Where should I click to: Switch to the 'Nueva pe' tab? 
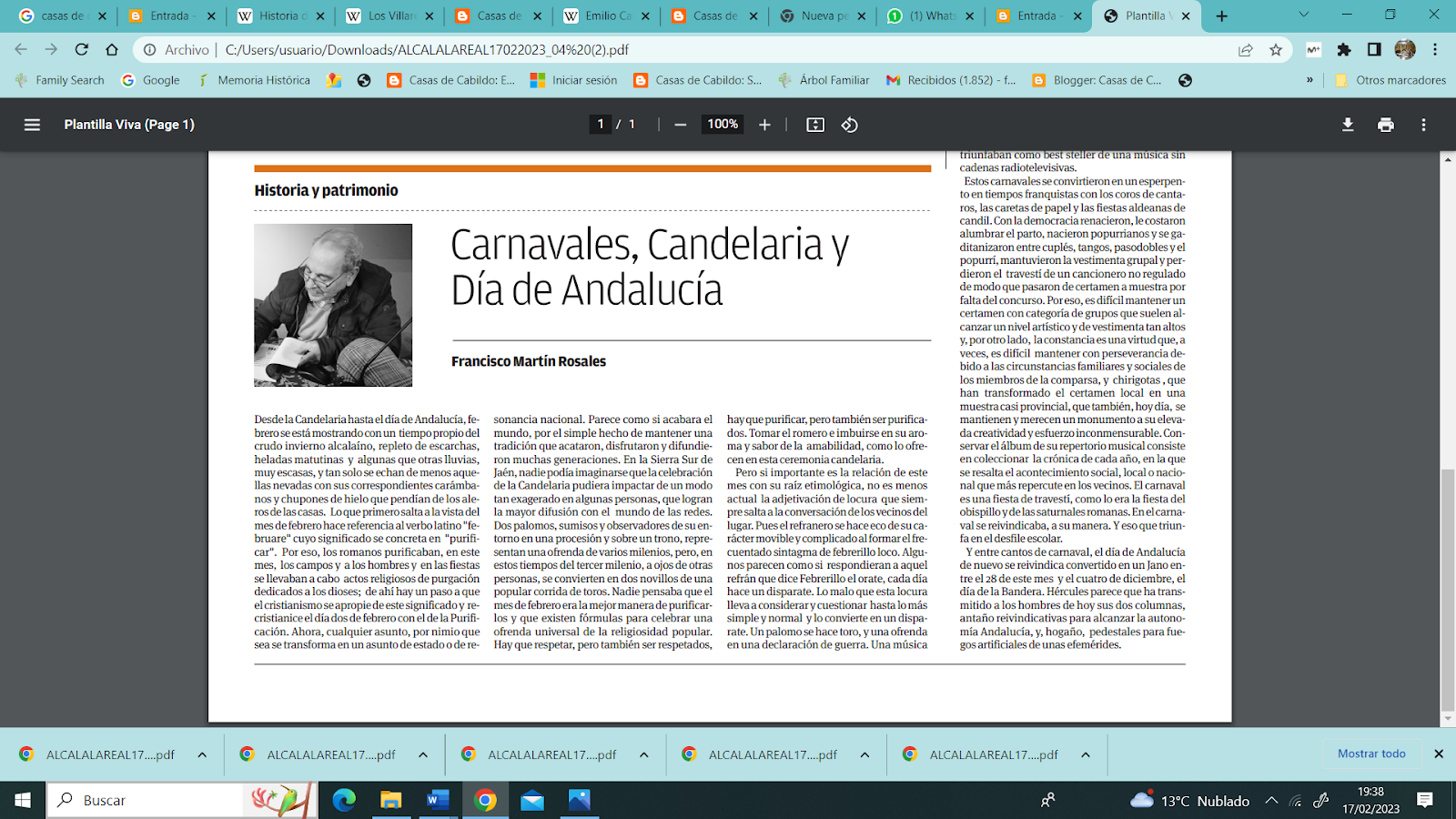pyautogui.click(x=824, y=16)
